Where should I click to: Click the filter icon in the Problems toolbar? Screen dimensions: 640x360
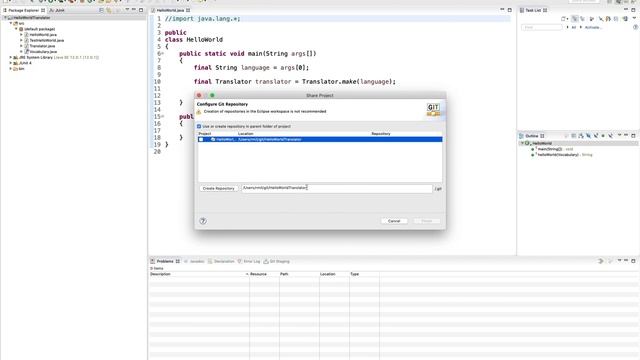(x=600, y=261)
